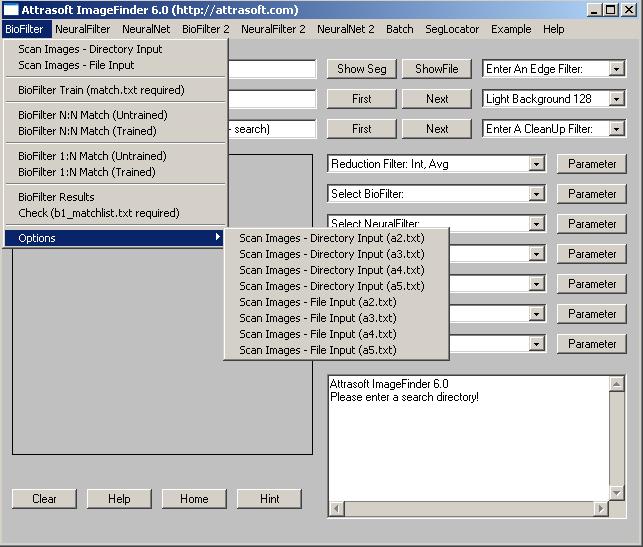This screenshot has height=547, width=643.
Task: Choose Scan Images - Directory Input (a3.txt)
Action: tap(331, 254)
